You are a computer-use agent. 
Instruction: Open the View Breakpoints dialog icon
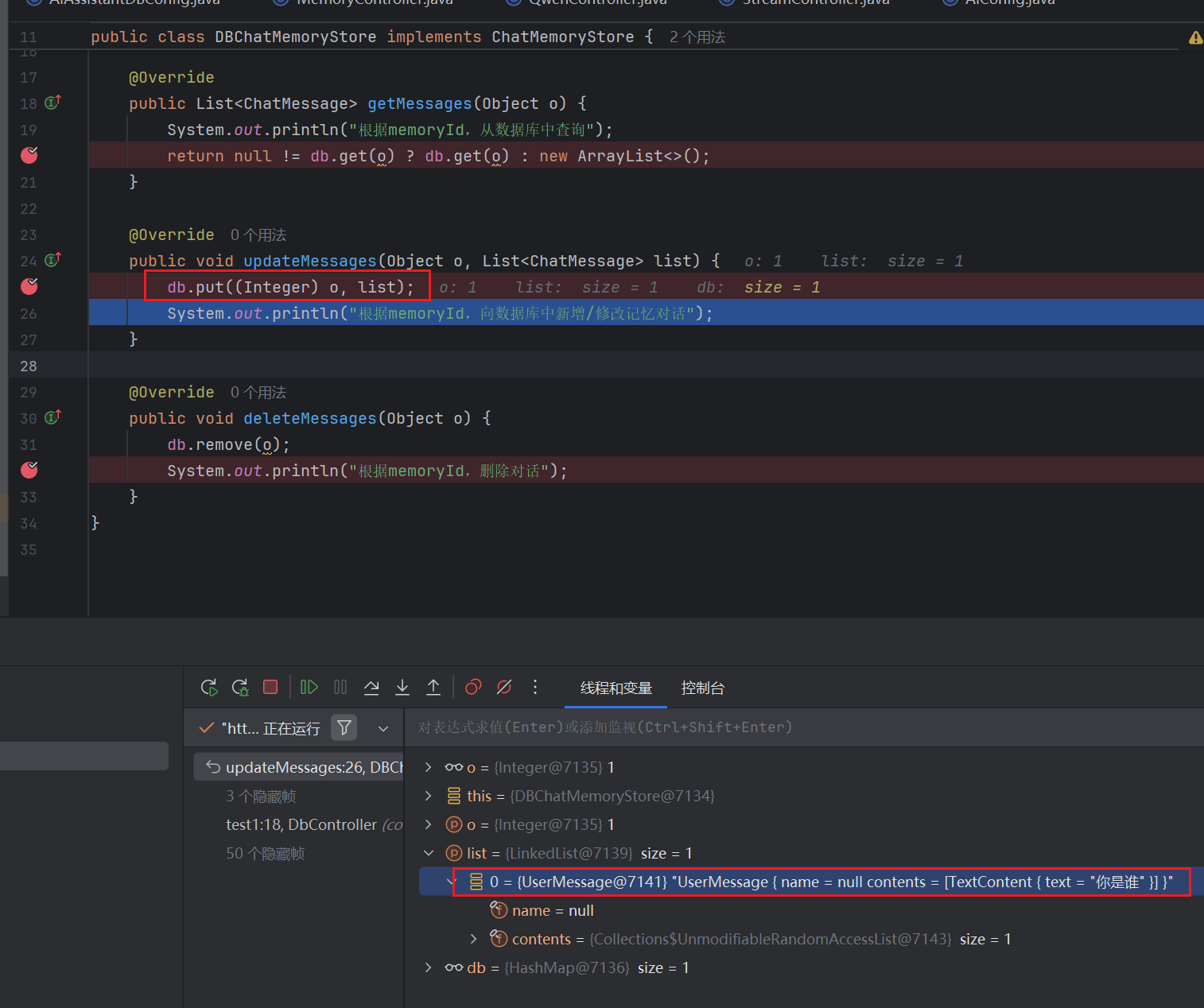click(x=473, y=687)
